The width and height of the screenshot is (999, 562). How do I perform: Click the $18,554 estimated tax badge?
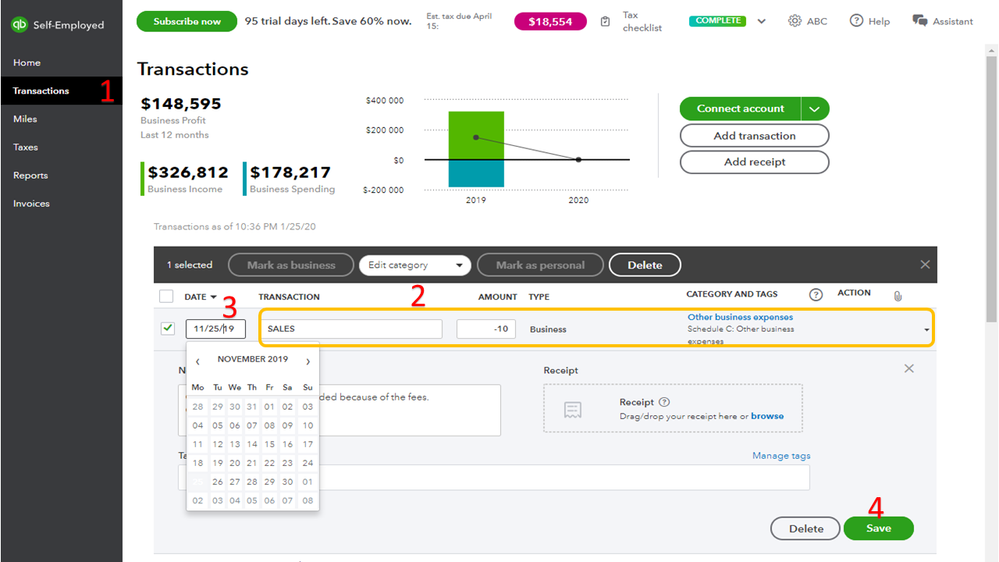click(x=550, y=22)
